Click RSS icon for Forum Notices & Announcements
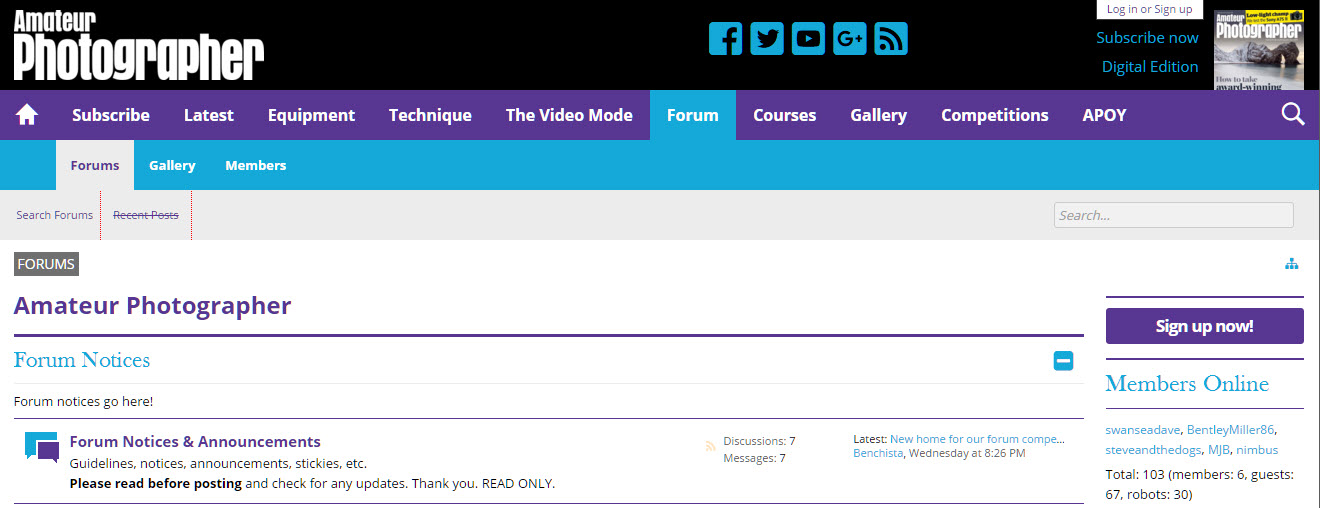The width and height of the screenshot is (1320, 508). click(x=710, y=447)
